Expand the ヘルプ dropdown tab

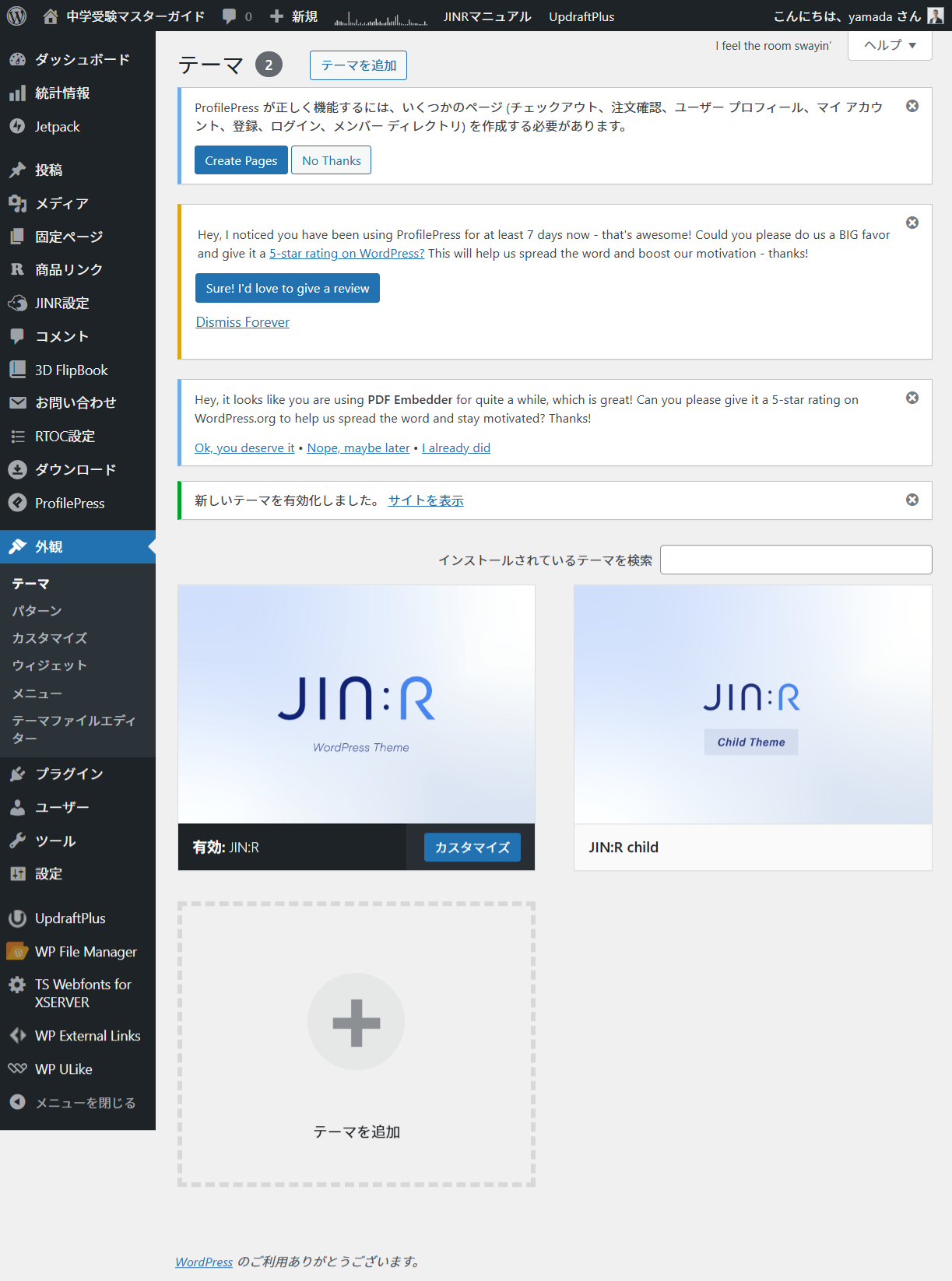[890, 45]
